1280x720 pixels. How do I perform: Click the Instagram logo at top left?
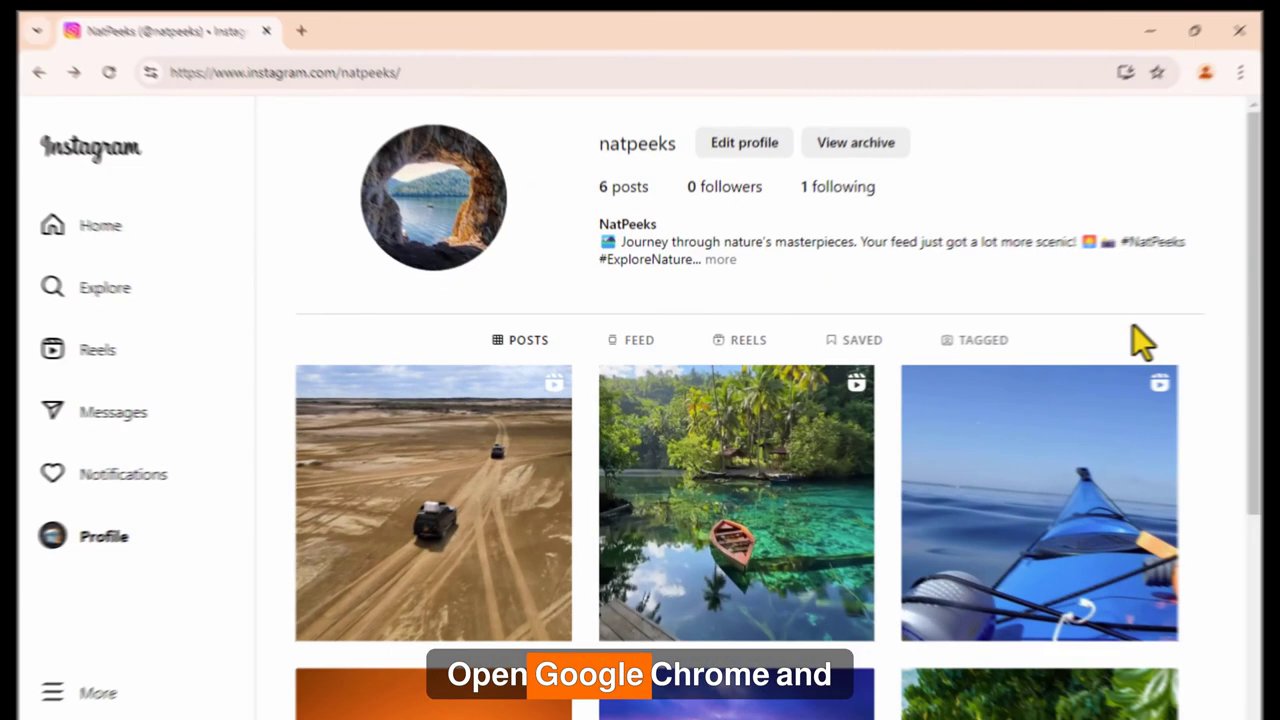coord(90,147)
